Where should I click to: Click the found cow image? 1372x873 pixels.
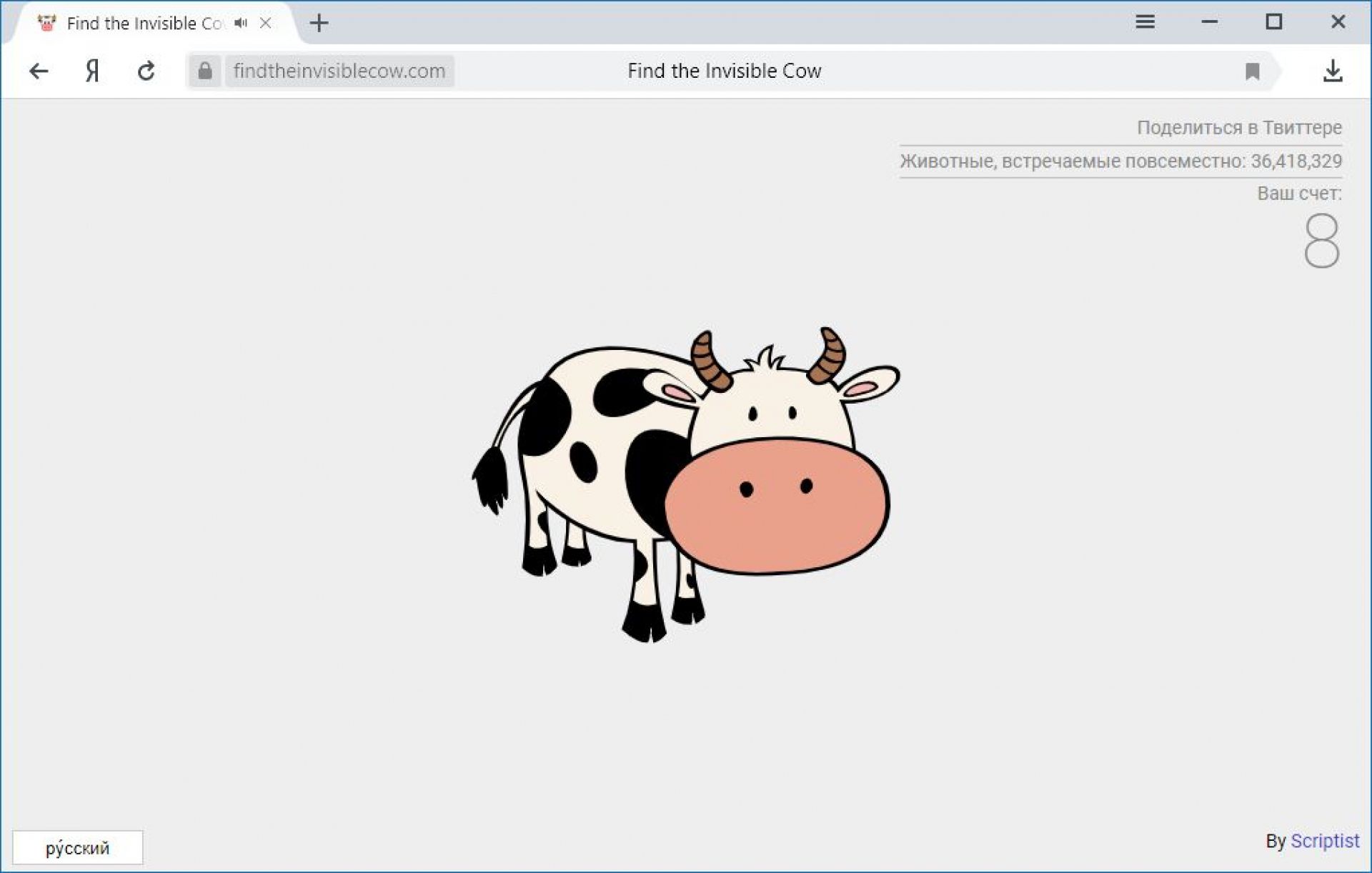click(686, 486)
